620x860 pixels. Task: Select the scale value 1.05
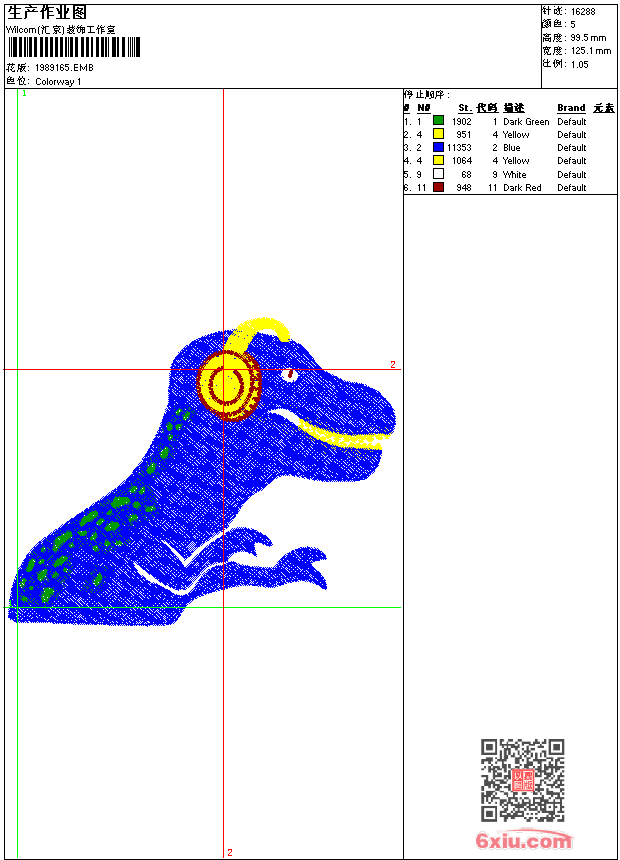579,64
